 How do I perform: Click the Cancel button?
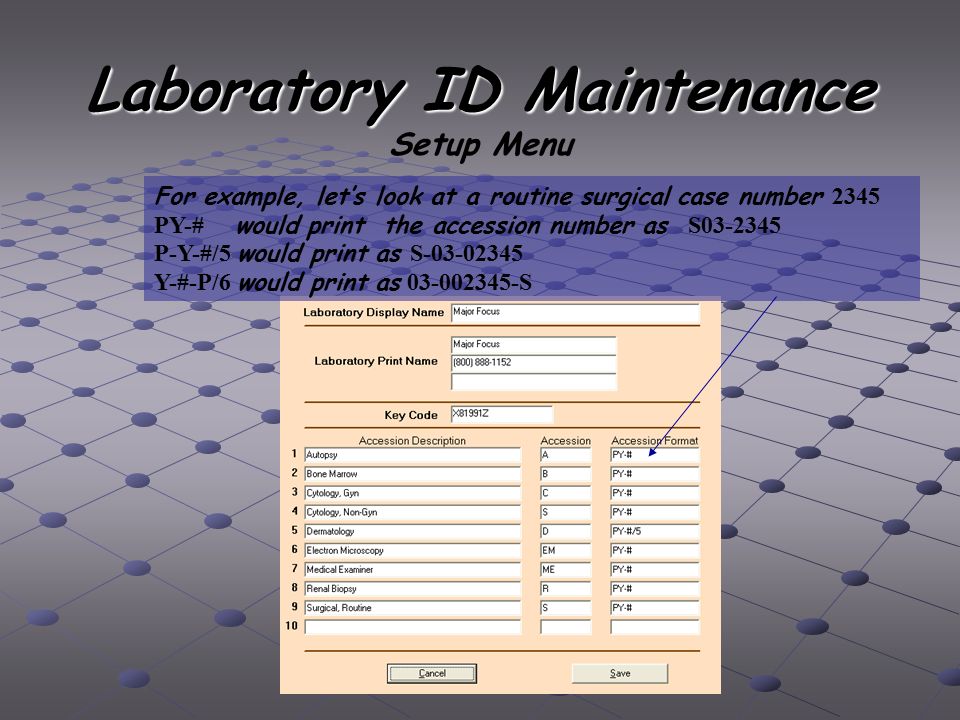tap(432, 673)
